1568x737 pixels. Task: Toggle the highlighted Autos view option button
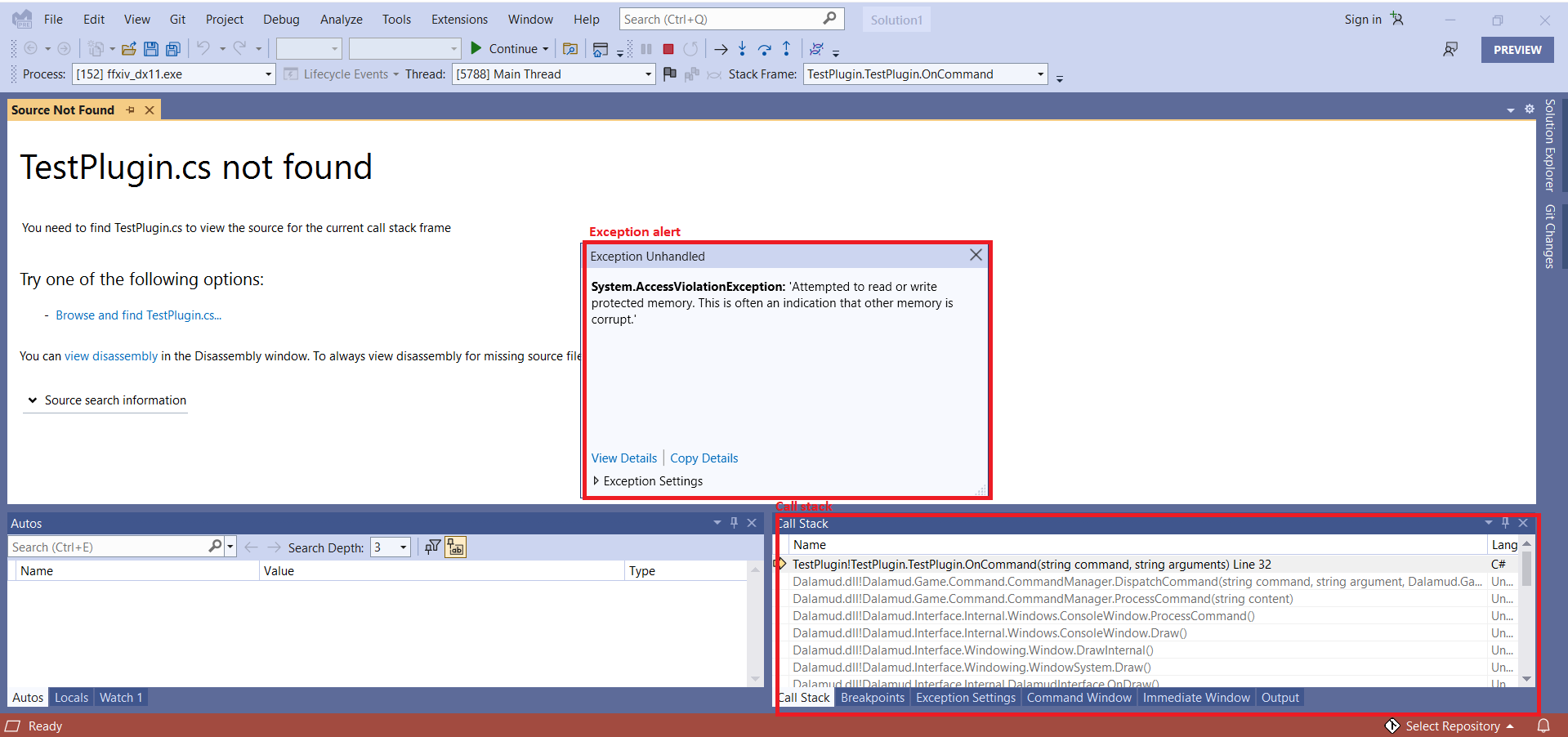456,547
